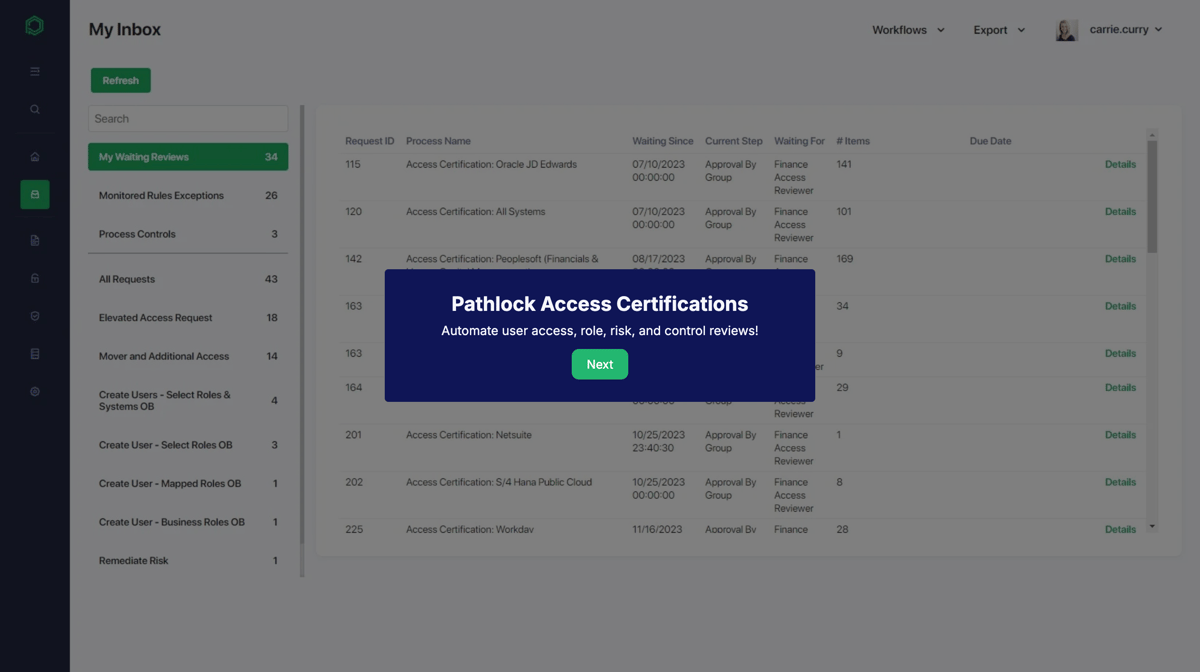Image resolution: width=1200 pixels, height=672 pixels.
Task: Toggle the sidebar menu expand icon
Action: pos(35,72)
